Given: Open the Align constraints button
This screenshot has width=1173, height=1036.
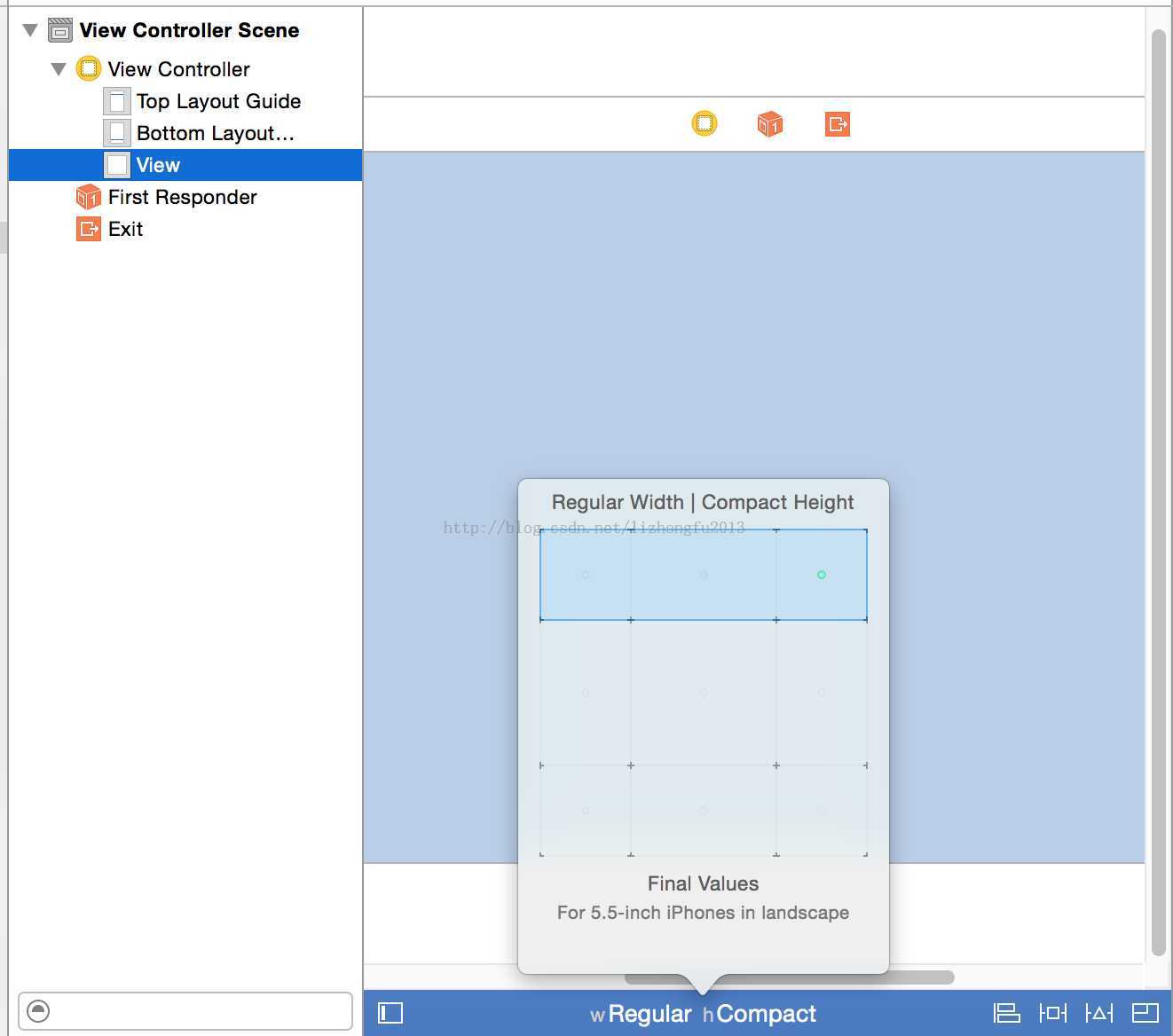Looking at the screenshot, I should tap(1007, 1013).
